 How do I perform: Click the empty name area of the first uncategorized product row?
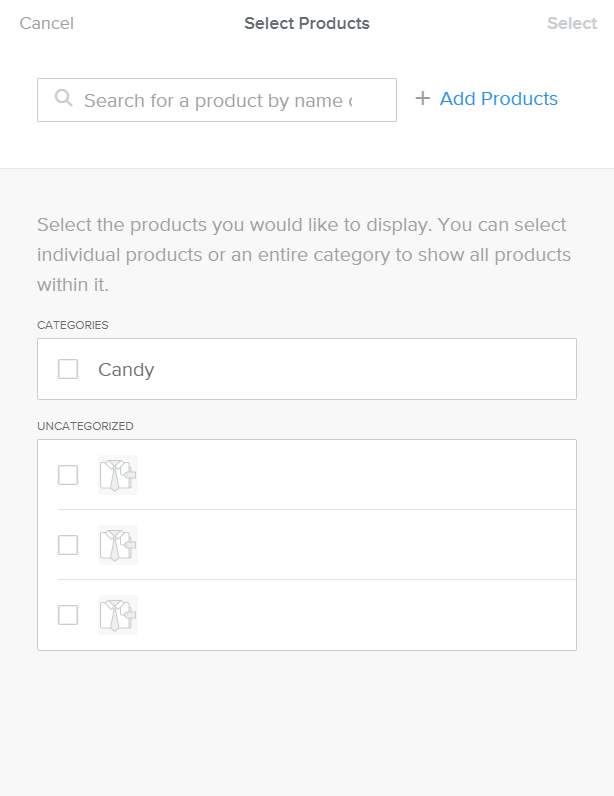(356, 475)
